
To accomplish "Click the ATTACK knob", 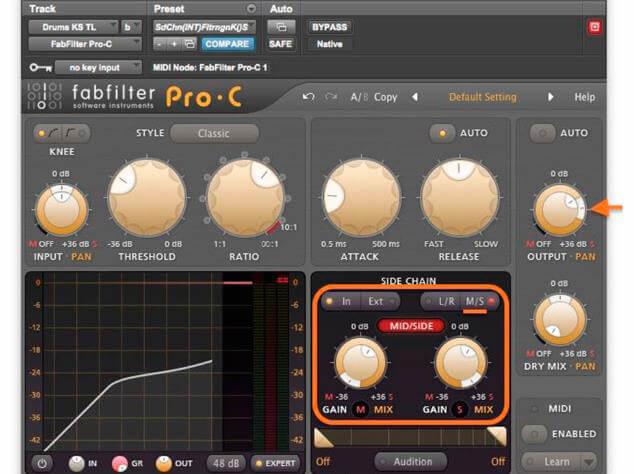I will tap(361, 198).
